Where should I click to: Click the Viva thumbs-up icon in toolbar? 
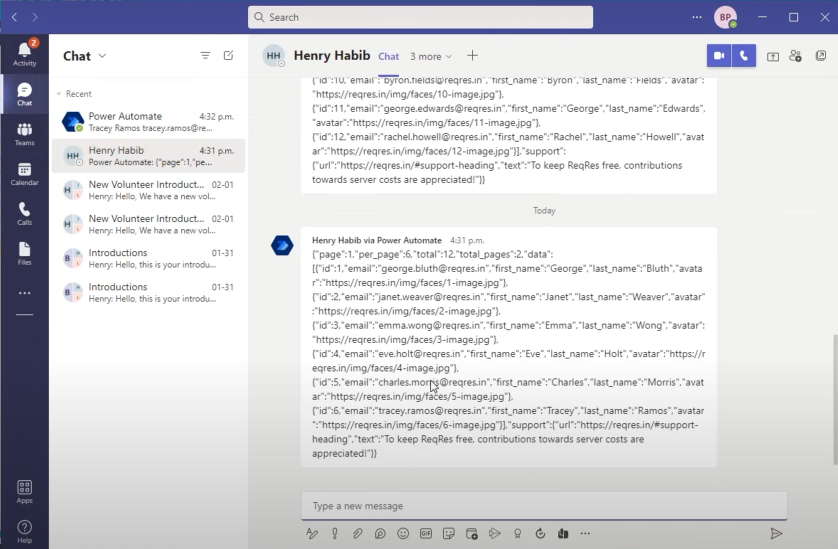point(563,533)
